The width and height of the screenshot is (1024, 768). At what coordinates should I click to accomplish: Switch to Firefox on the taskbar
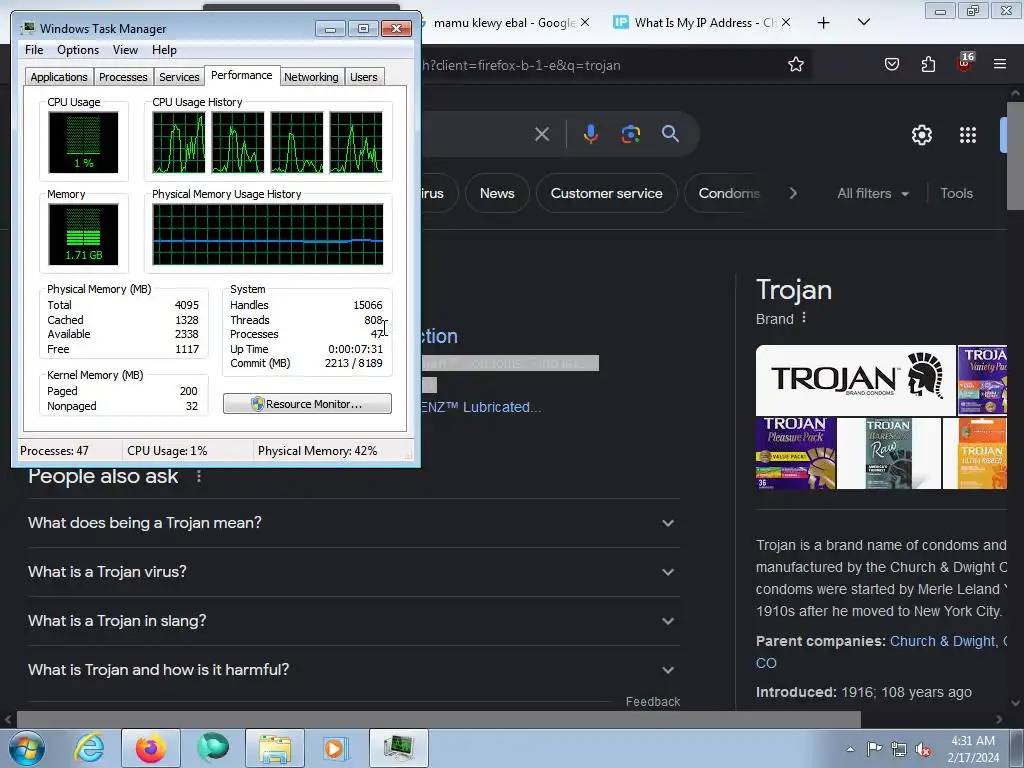[151, 748]
